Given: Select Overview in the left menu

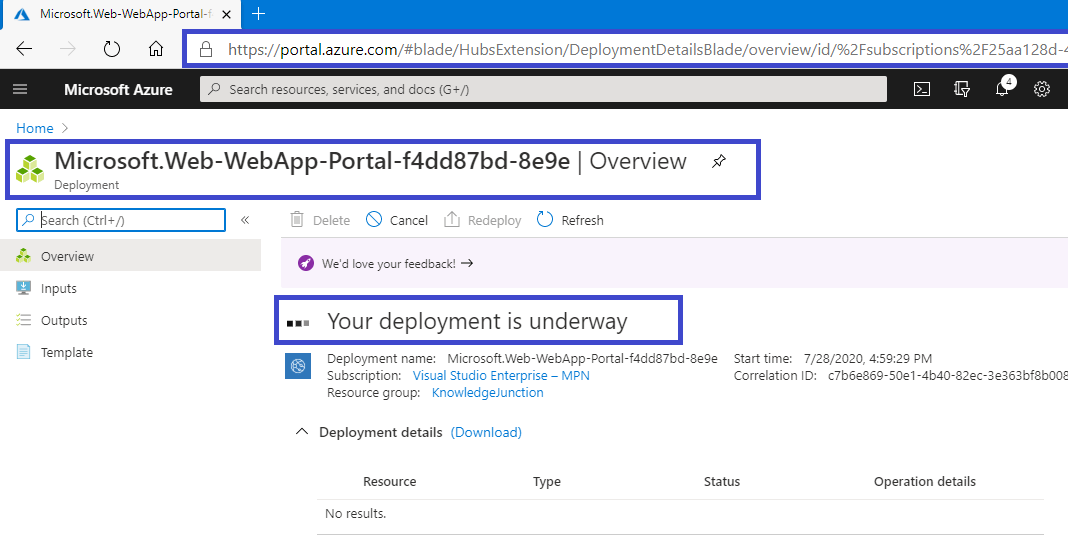Looking at the screenshot, I should pos(130,256).
